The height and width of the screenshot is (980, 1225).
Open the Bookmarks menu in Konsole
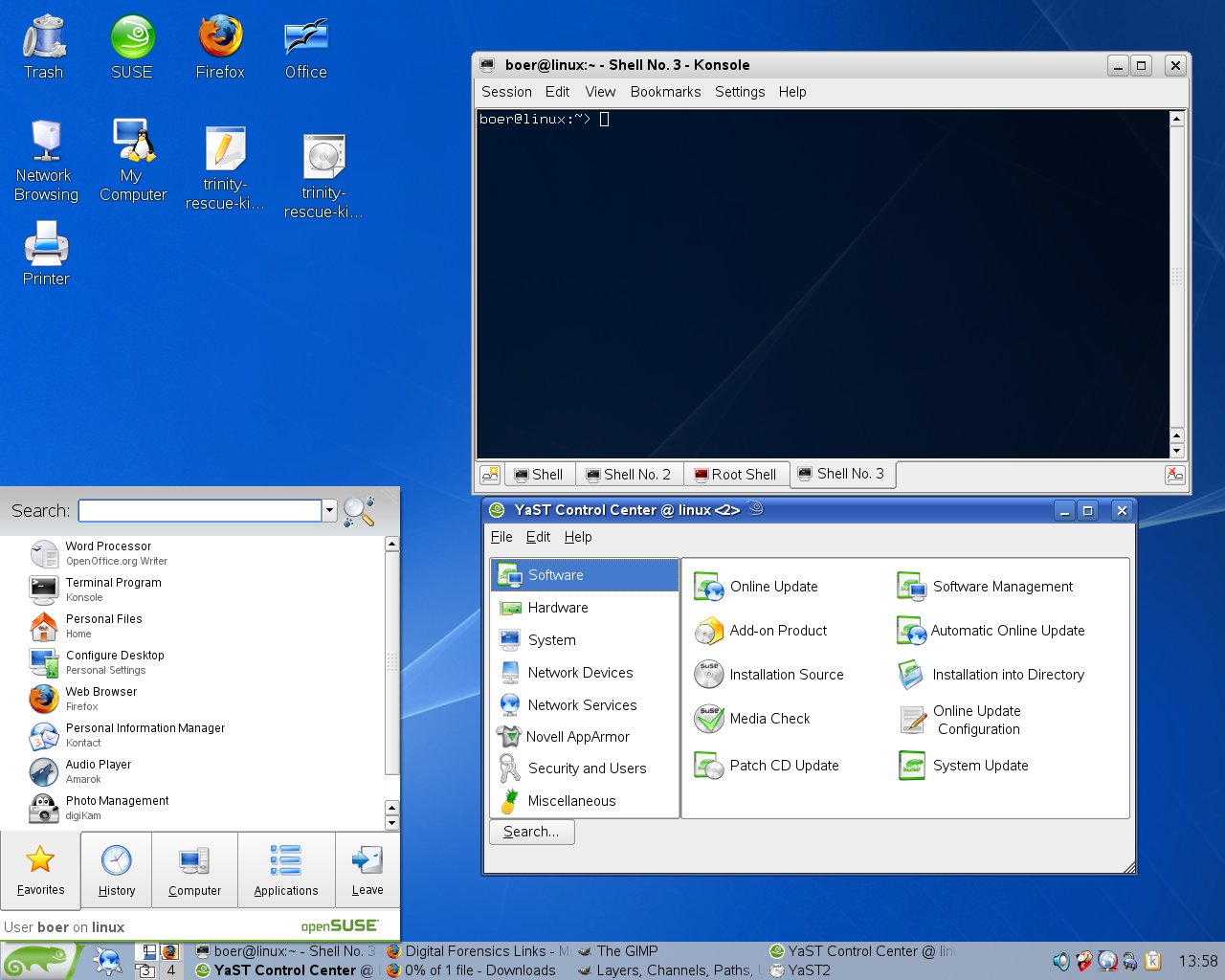665,92
